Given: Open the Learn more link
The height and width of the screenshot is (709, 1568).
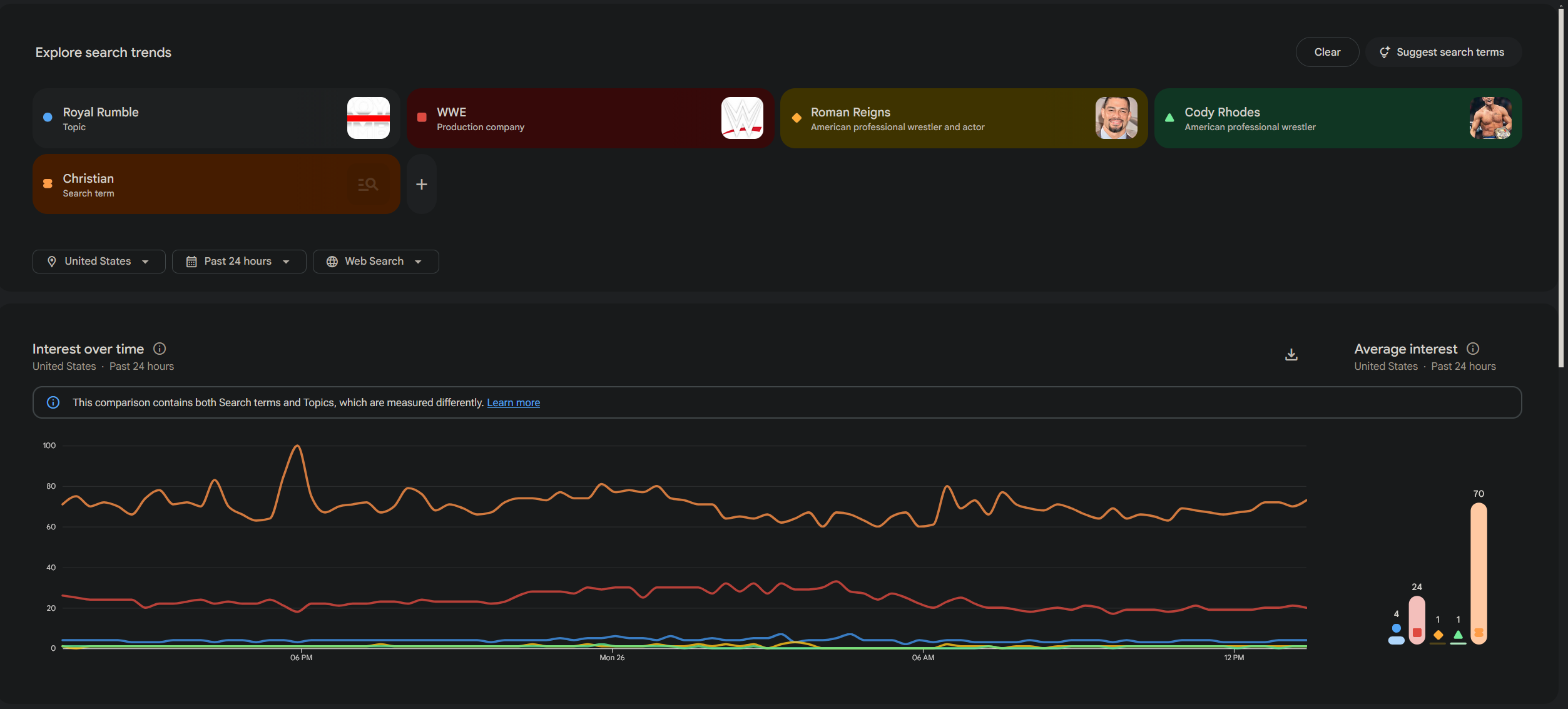Looking at the screenshot, I should 513,403.
